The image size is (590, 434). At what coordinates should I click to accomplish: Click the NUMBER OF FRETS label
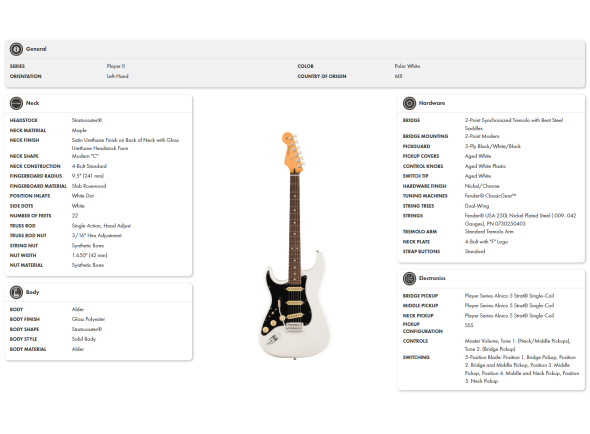coord(30,216)
